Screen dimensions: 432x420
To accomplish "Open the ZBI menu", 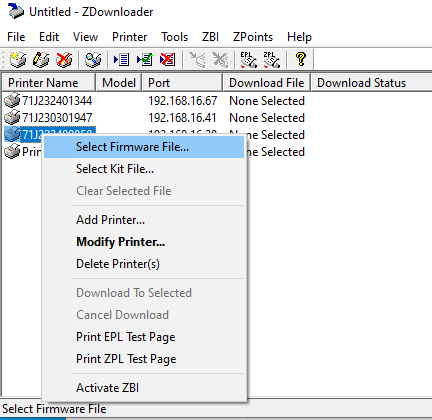I will tap(210, 37).
